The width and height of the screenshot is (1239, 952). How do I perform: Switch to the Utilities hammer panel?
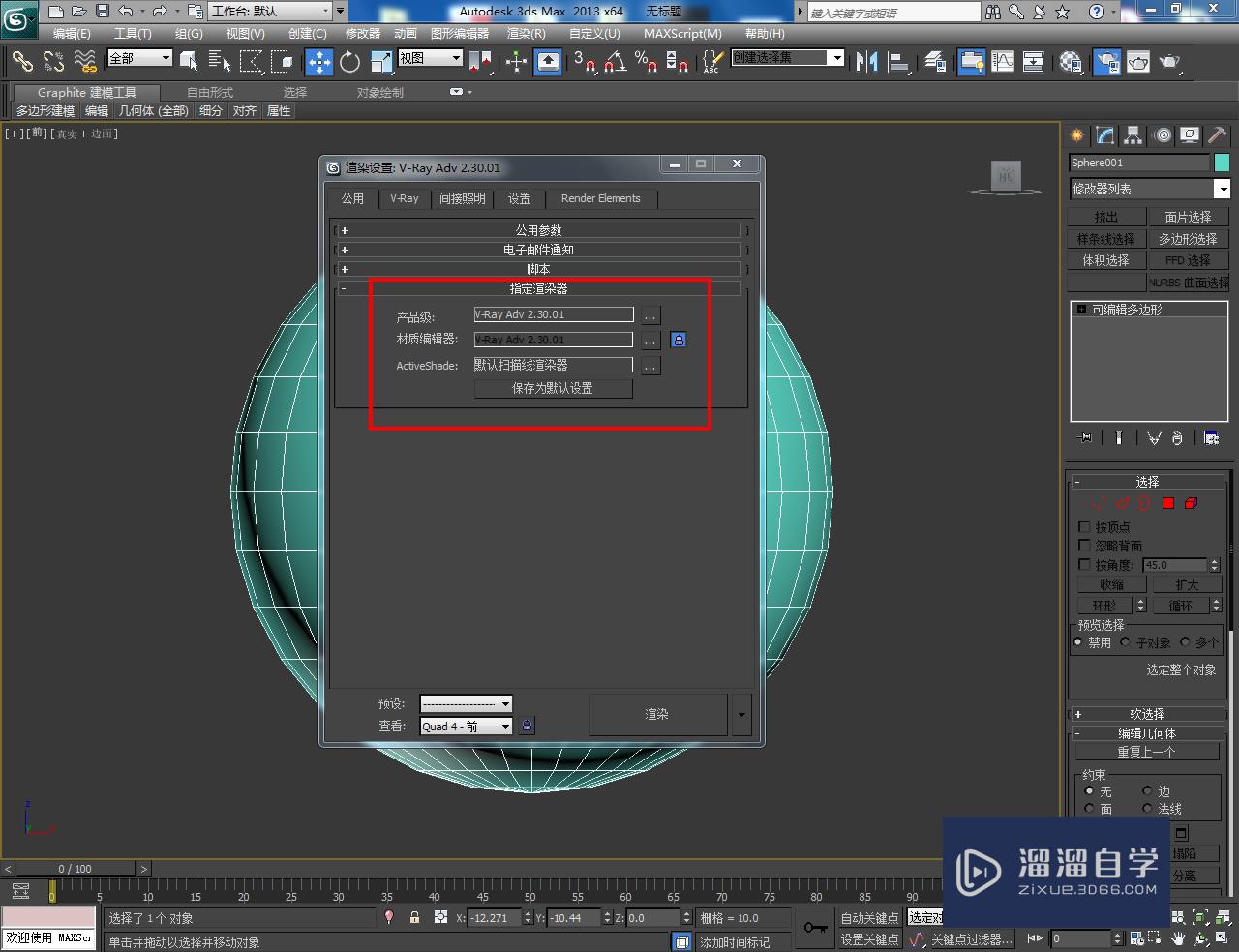click(x=1217, y=135)
